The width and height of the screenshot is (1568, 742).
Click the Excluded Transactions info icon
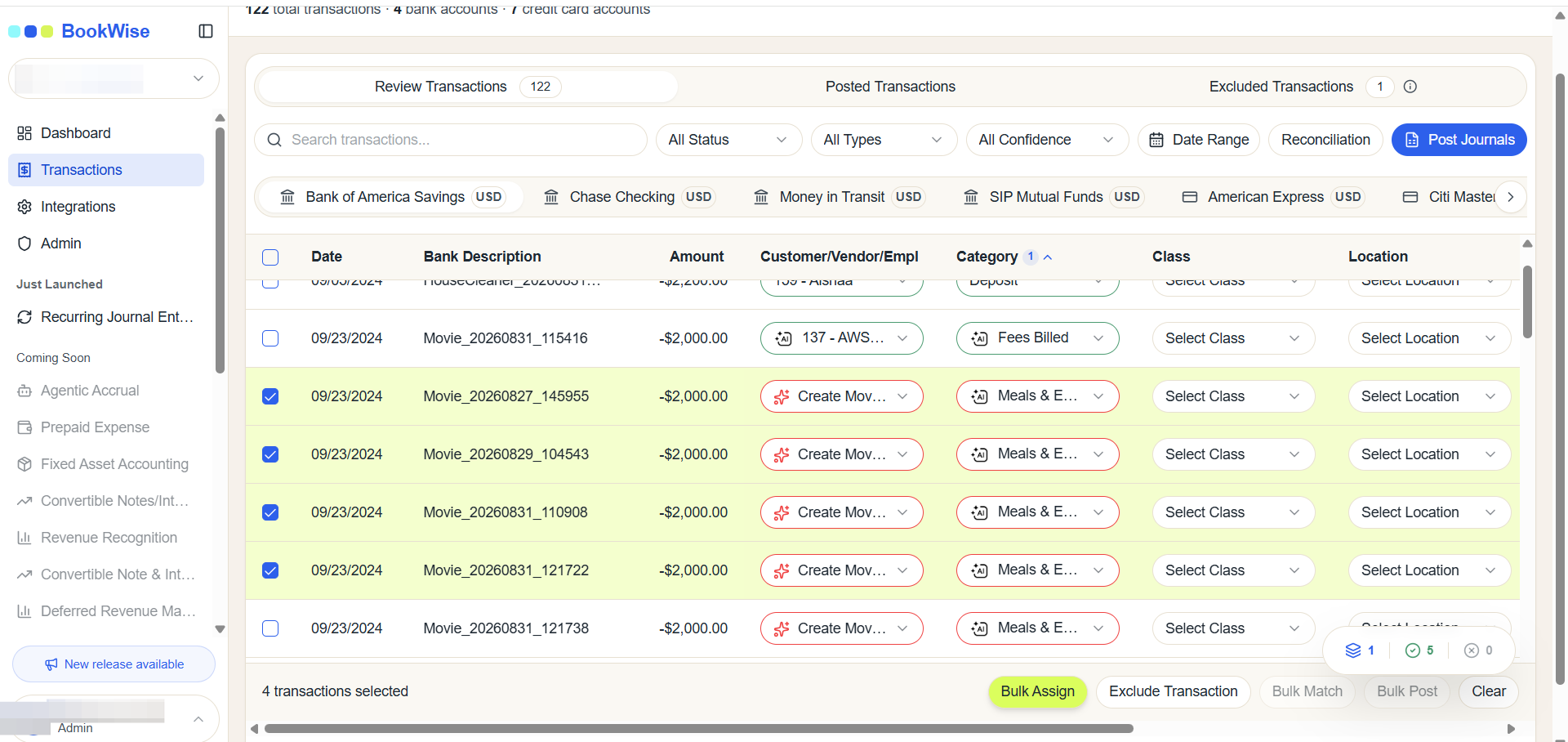pos(1410,87)
